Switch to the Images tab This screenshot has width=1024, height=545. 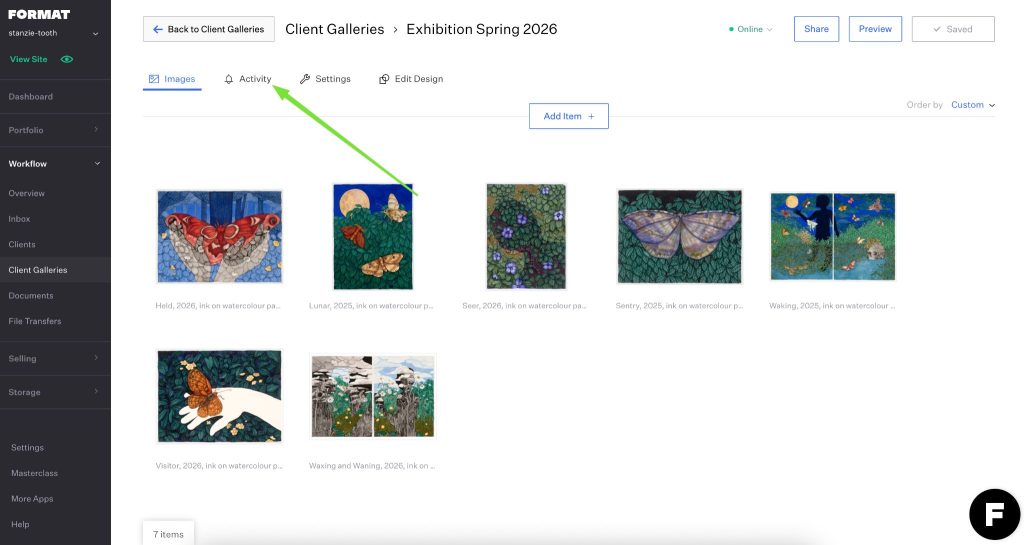pyautogui.click(x=172, y=79)
